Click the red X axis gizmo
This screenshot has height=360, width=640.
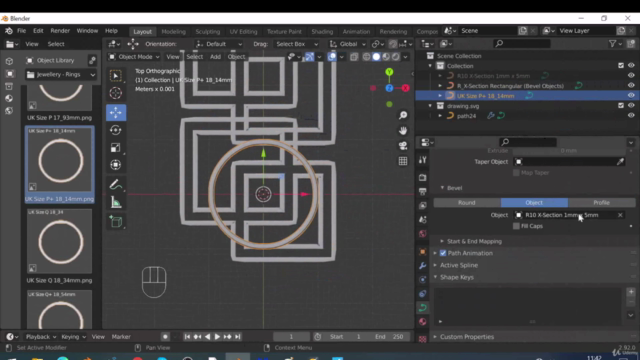tap(405, 88)
